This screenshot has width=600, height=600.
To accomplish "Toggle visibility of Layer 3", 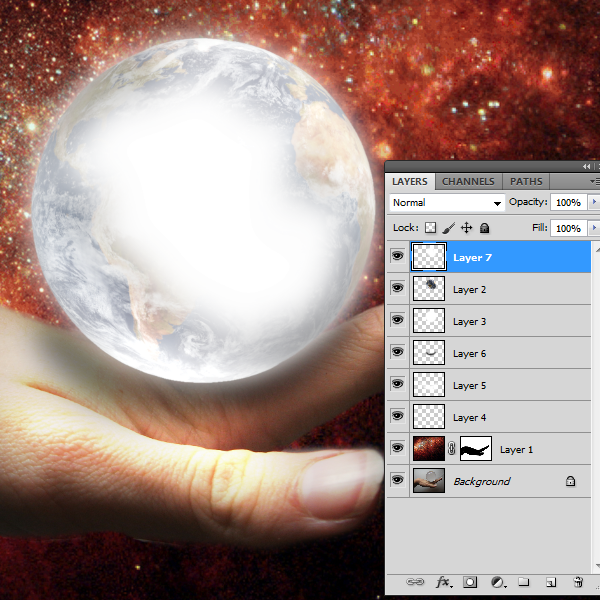I will 398,320.
